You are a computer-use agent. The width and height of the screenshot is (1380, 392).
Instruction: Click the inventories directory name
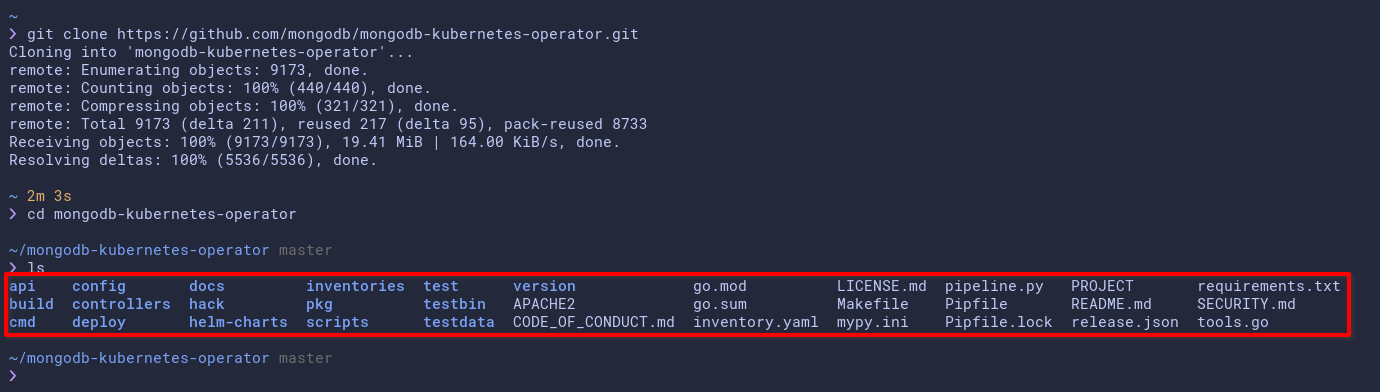coord(355,286)
